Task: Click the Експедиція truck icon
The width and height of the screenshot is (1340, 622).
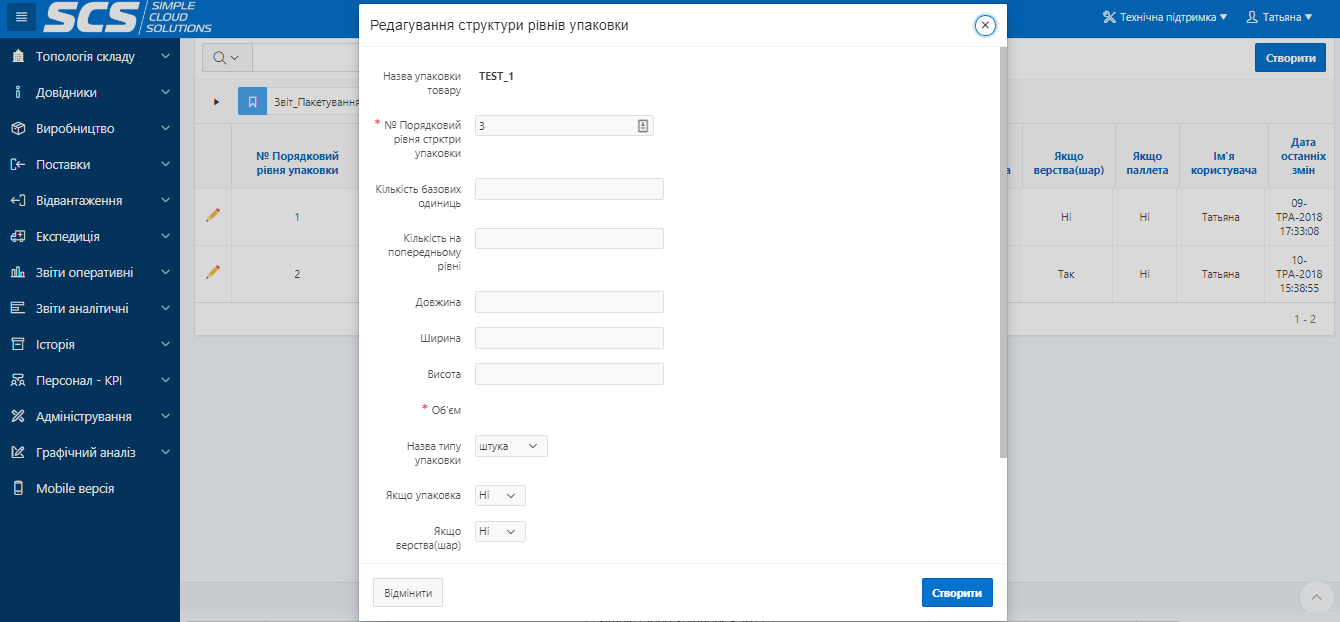Action: (18, 237)
